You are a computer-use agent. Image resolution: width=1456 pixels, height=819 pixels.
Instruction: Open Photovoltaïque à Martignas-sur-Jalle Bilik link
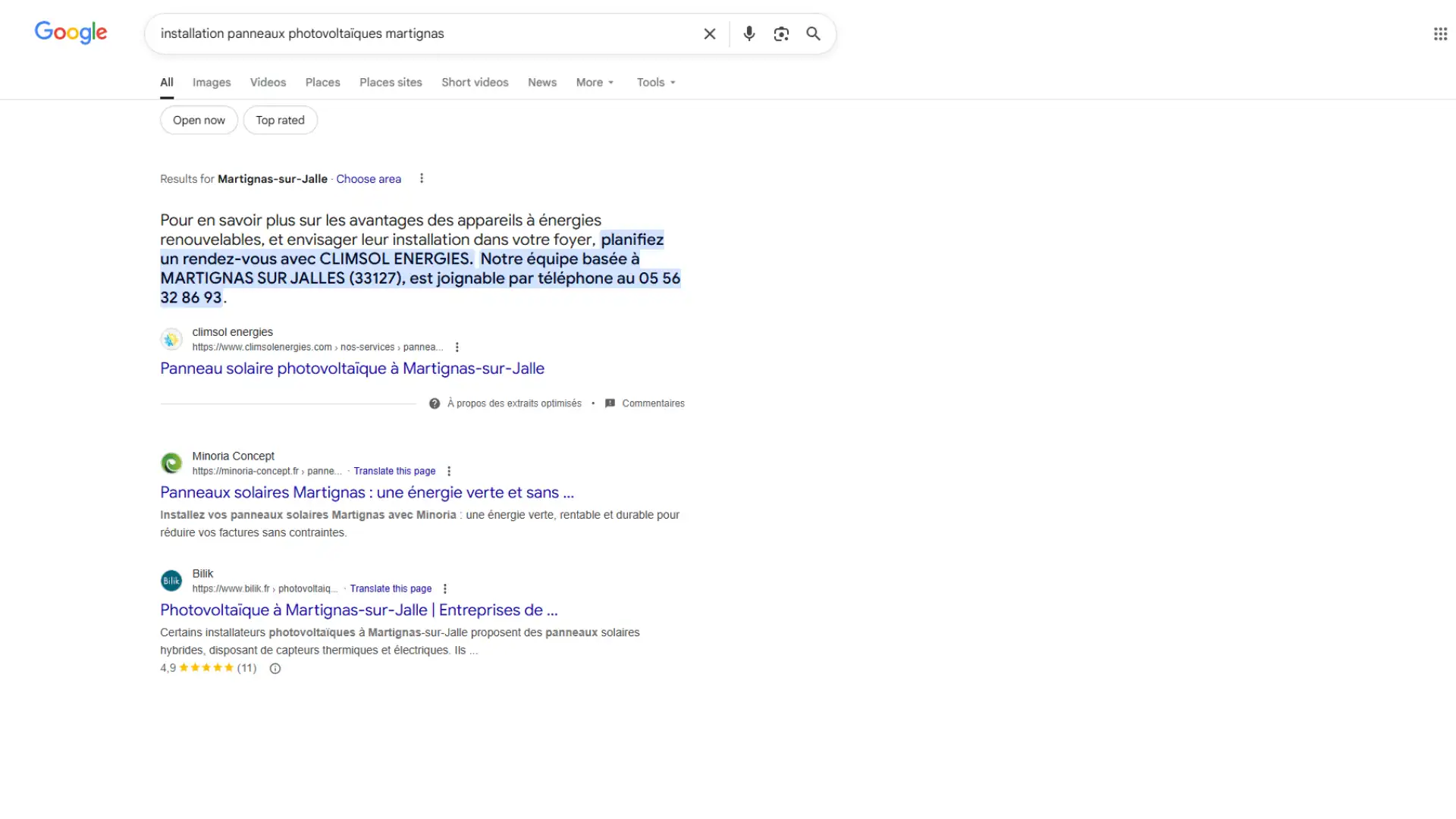coord(359,610)
